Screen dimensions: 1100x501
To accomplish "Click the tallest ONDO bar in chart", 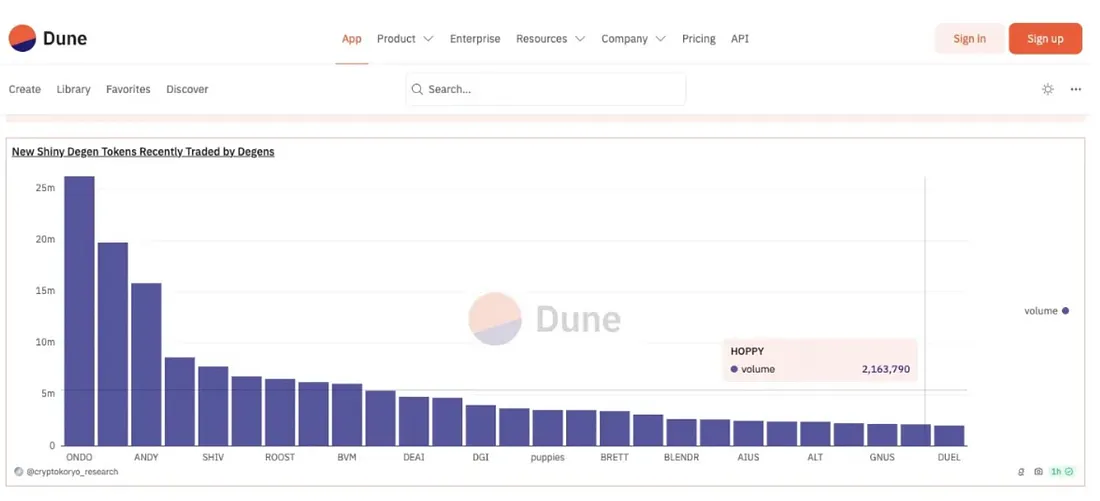I will point(79,311).
